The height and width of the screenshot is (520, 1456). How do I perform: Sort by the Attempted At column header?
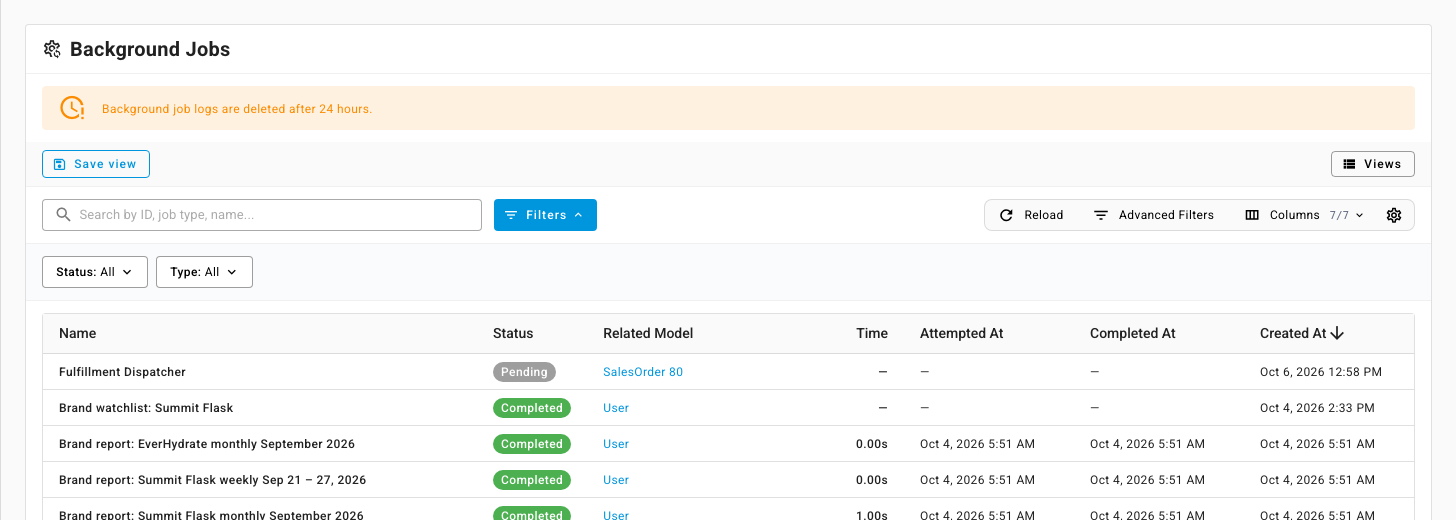[961, 333]
